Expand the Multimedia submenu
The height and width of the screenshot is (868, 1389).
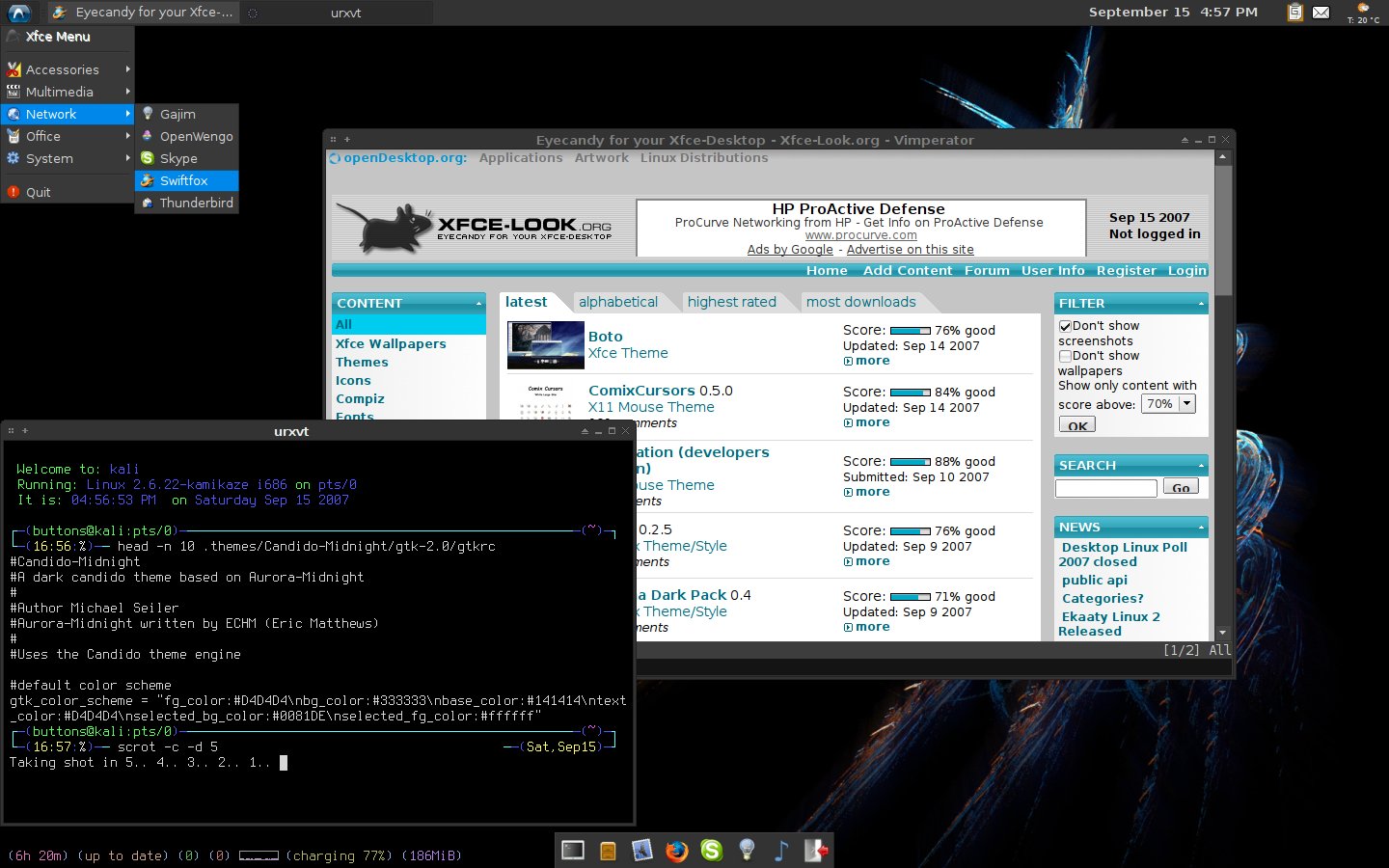click(x=68, y=92)
